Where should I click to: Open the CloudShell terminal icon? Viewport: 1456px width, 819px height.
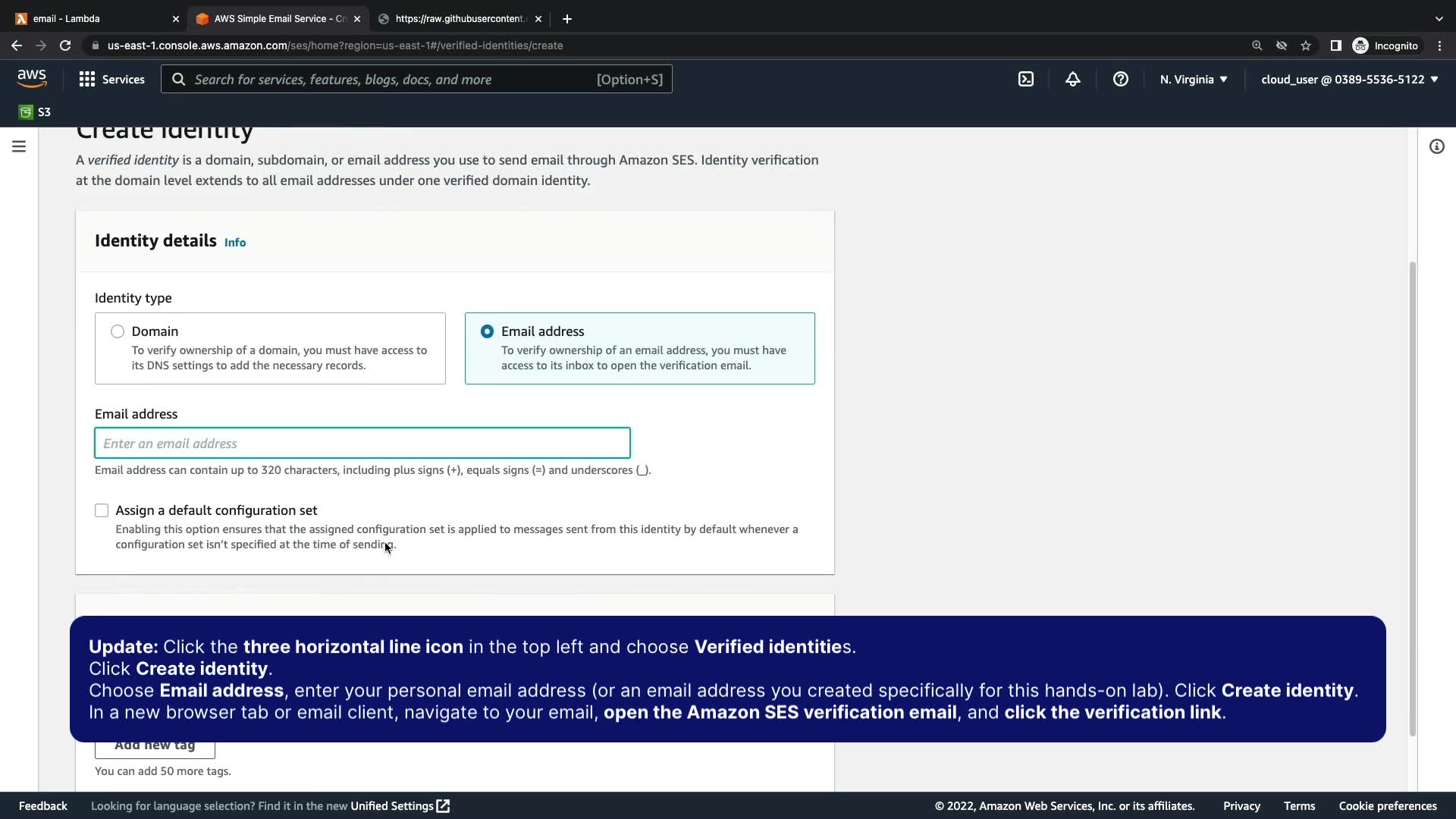(x=1025, y=79)
